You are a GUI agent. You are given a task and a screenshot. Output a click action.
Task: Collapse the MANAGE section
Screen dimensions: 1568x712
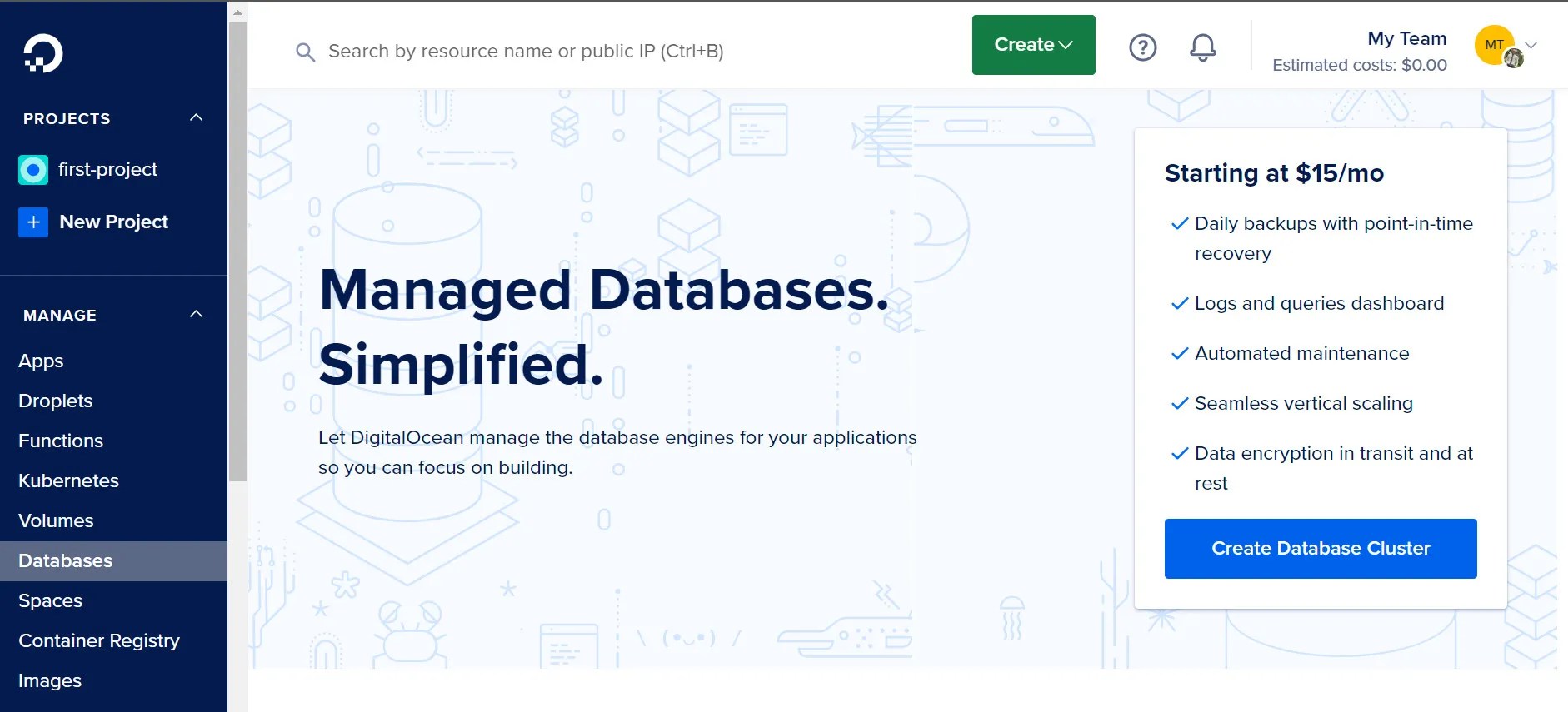[x=196, y=315]
